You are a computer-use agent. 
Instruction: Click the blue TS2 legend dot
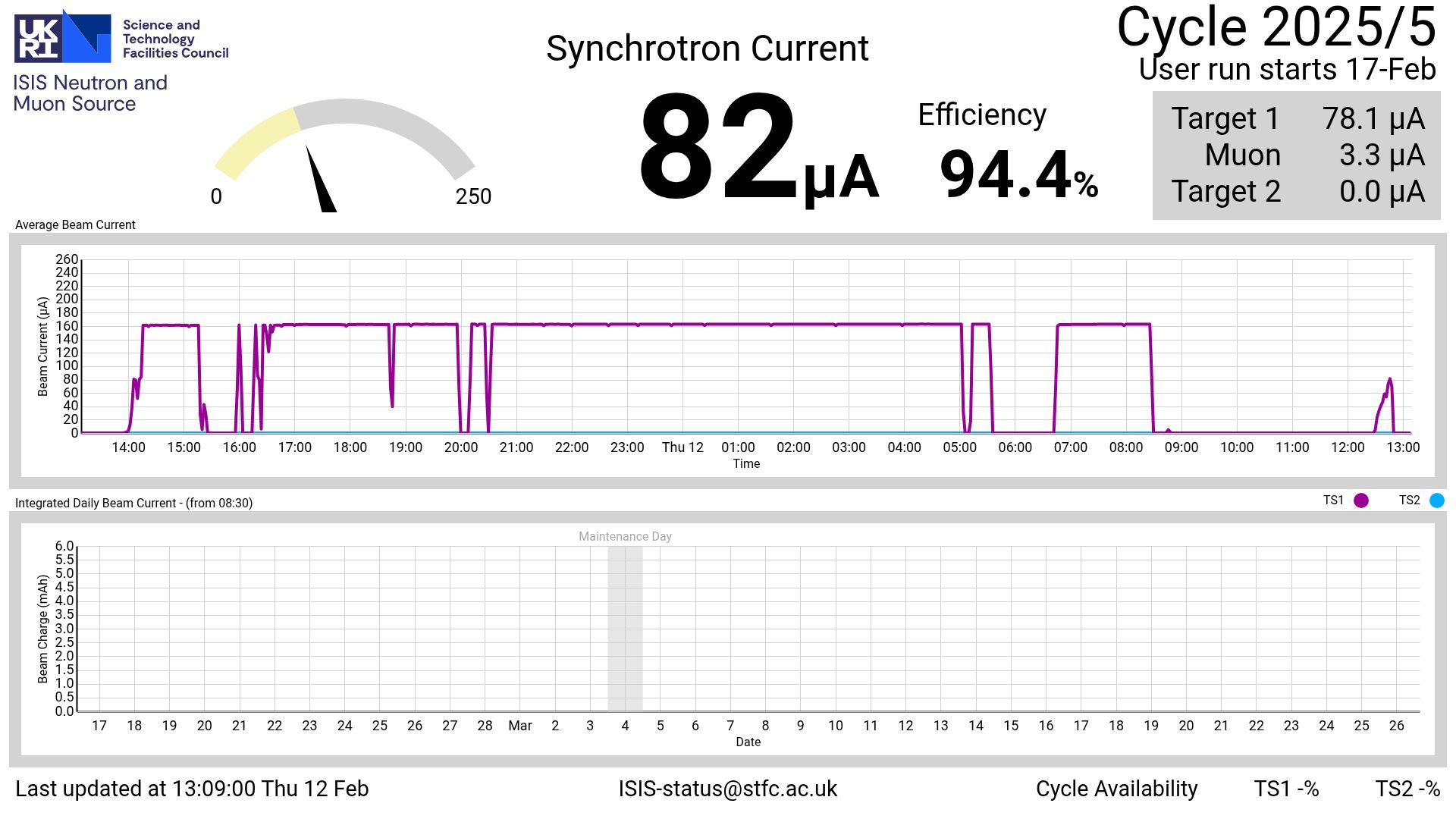1436,500
